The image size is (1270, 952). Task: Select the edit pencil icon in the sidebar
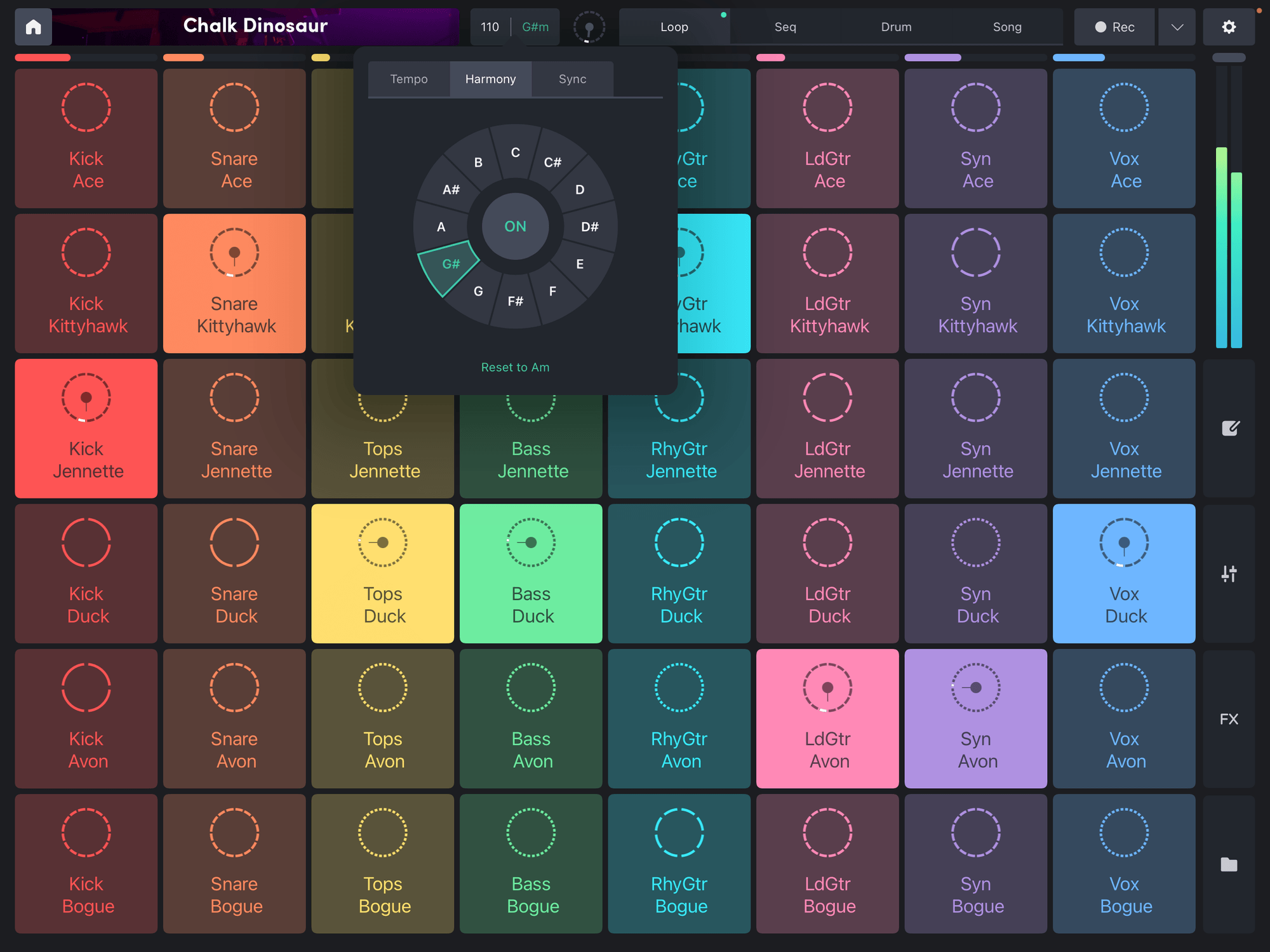pos(1228,428)
